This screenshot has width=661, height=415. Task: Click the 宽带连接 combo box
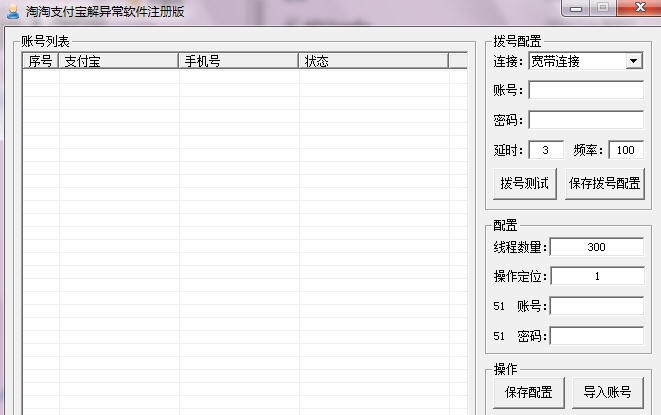pos(586,61)
